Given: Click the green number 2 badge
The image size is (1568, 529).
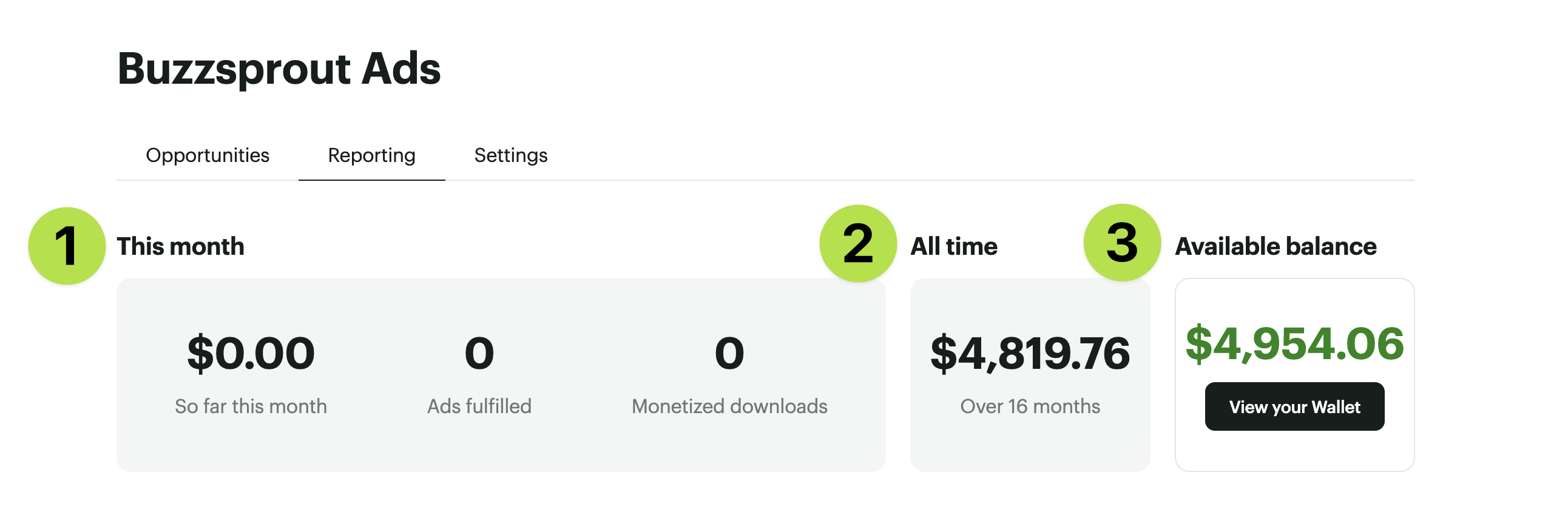Looking at the screenshot, I should click(x=857, y=243).
